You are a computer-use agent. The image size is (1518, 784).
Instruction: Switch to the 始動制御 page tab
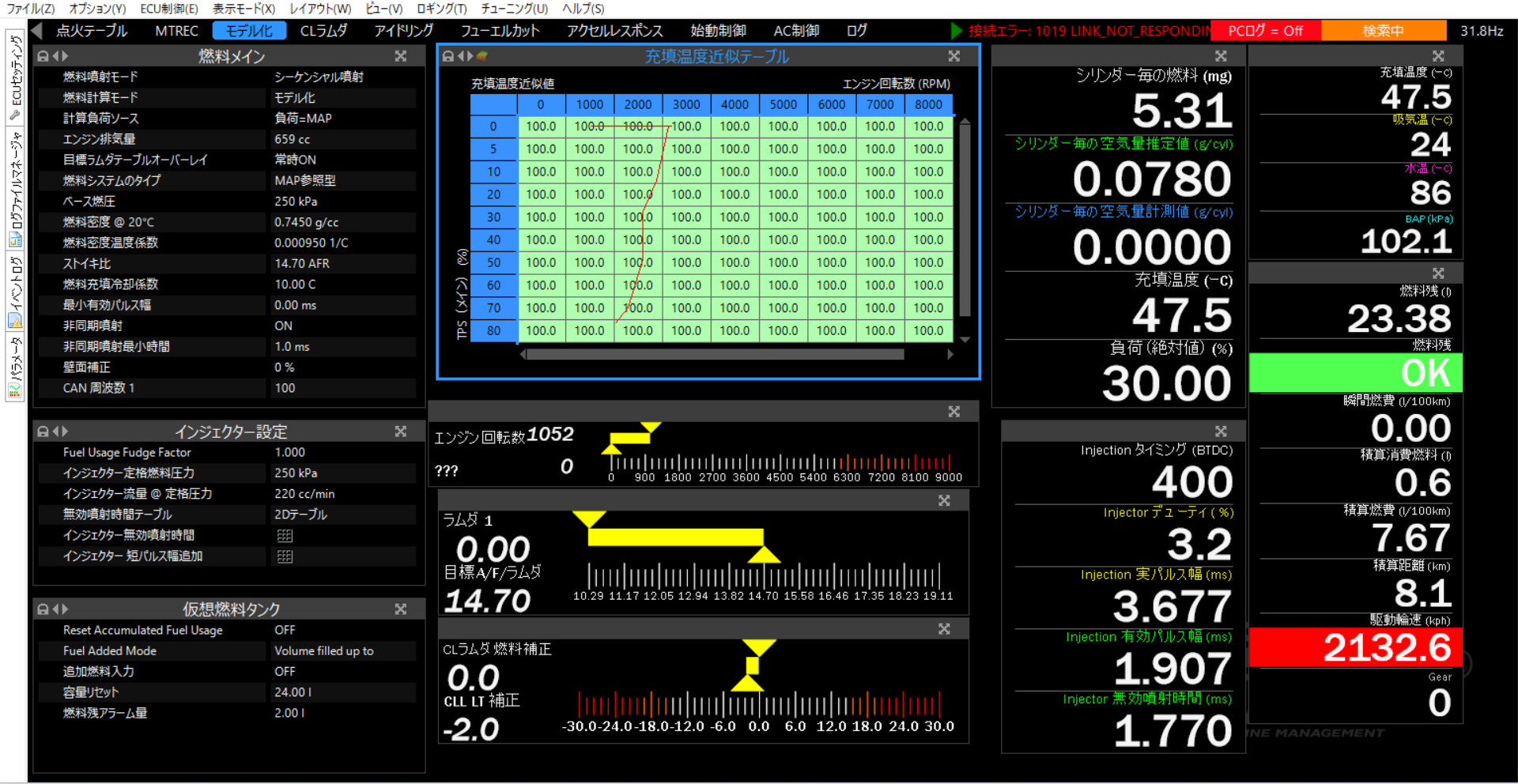(718, 31)
